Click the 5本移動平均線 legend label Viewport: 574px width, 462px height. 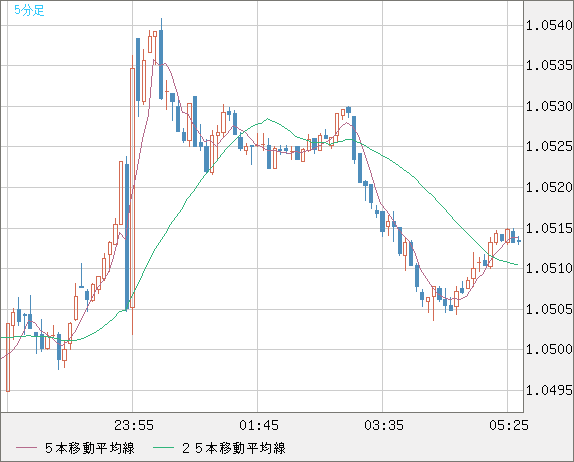coord(90,448)
